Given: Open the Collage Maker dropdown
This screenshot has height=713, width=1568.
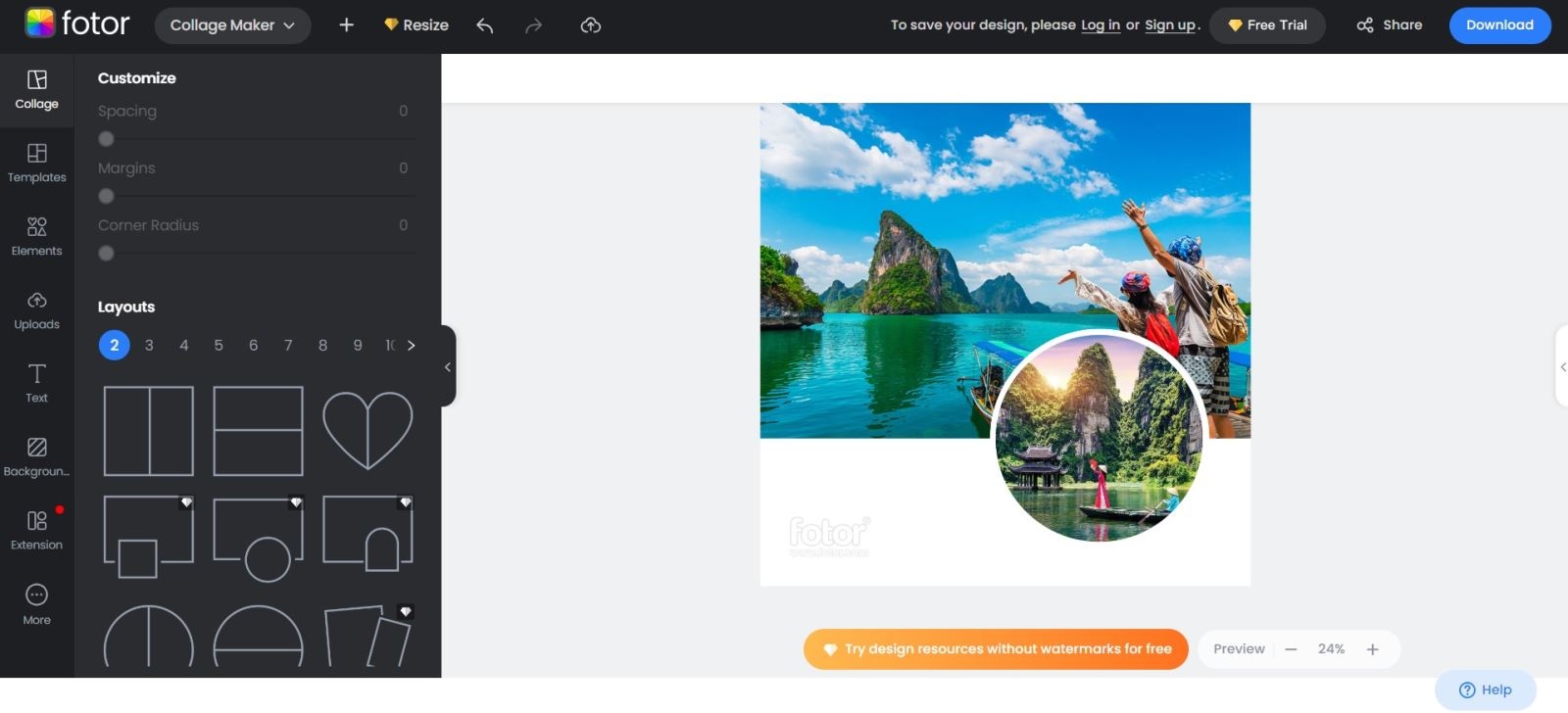Looking at the screenshot, I should (232, 25).
